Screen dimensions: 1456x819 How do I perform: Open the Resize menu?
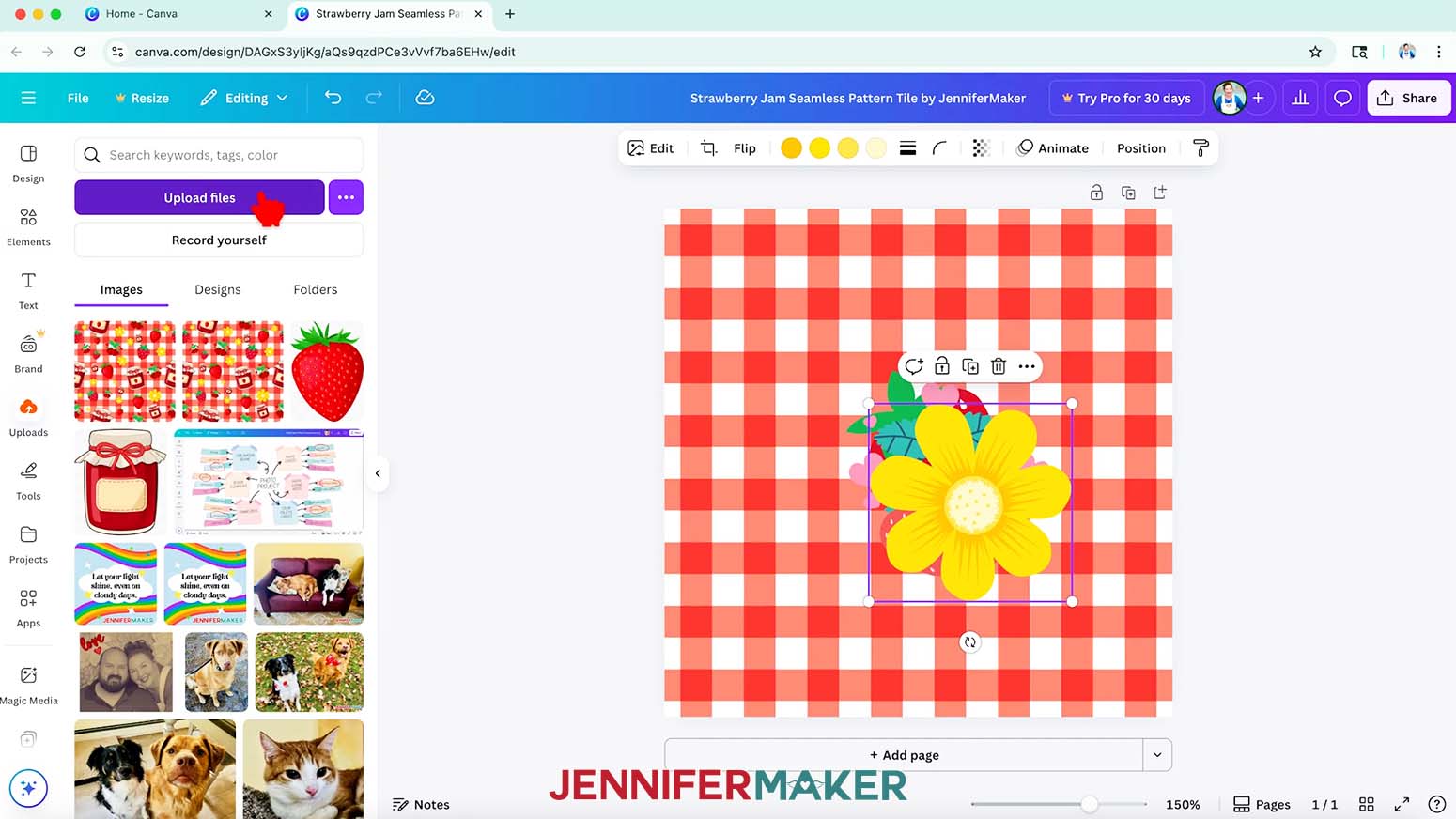[142, 98]
